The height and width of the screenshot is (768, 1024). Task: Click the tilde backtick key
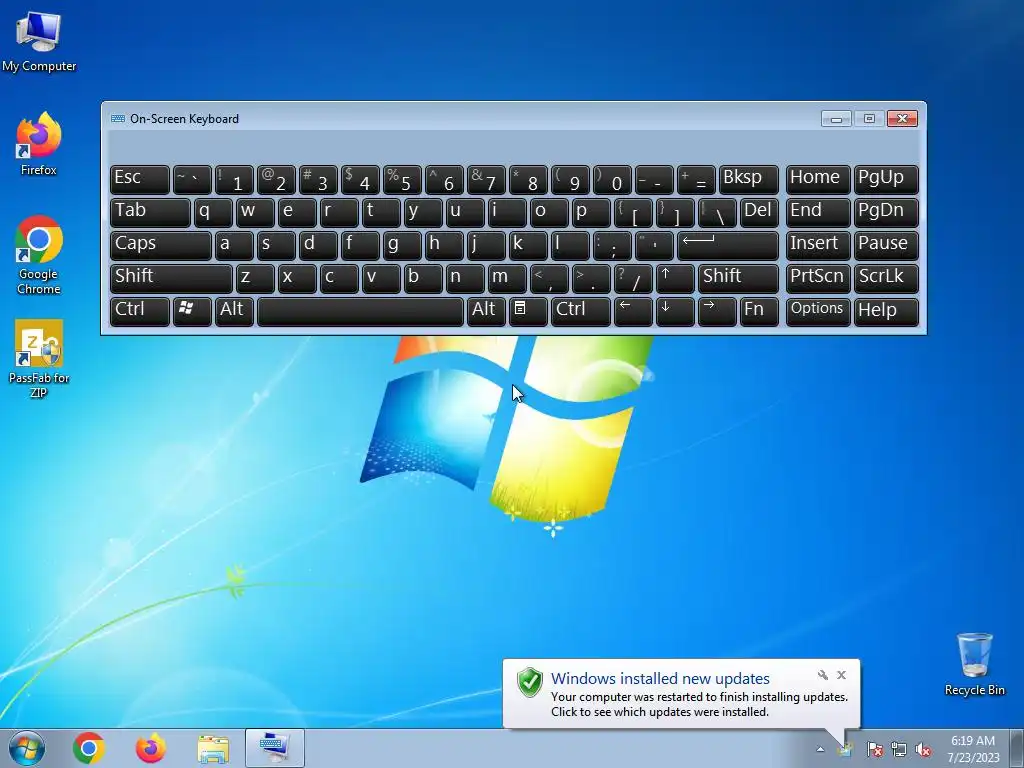[x=192, y=180]
